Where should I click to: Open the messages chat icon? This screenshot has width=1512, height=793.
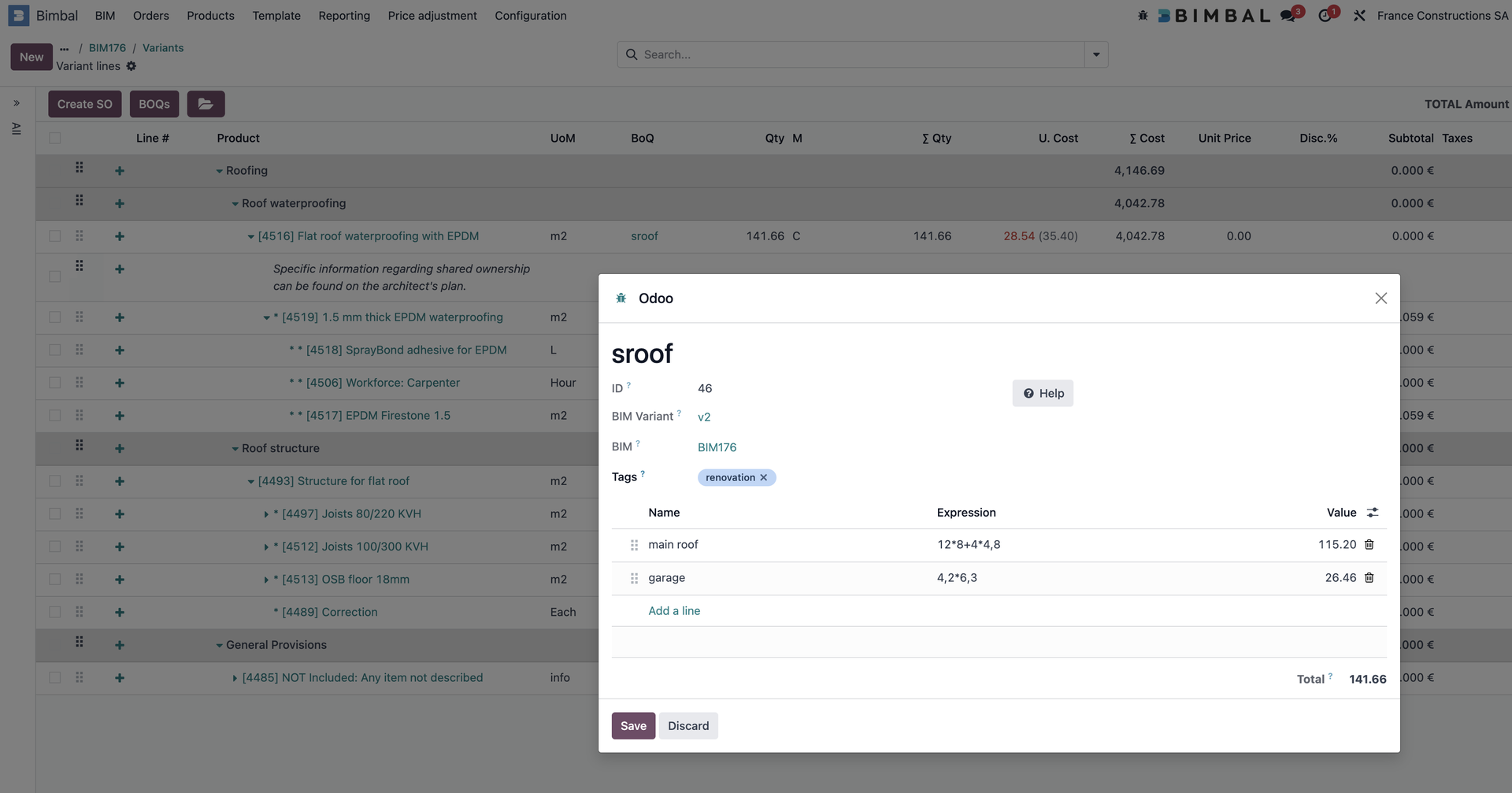(x=1288, y=16)
